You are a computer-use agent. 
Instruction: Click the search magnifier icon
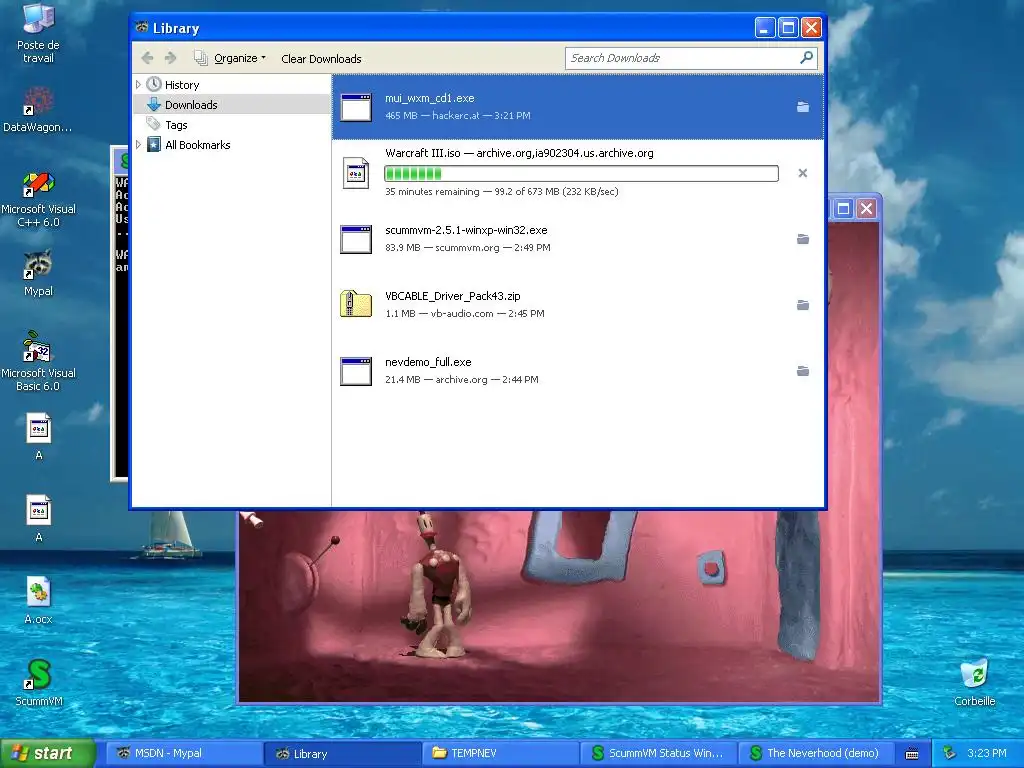coord(807,57)
